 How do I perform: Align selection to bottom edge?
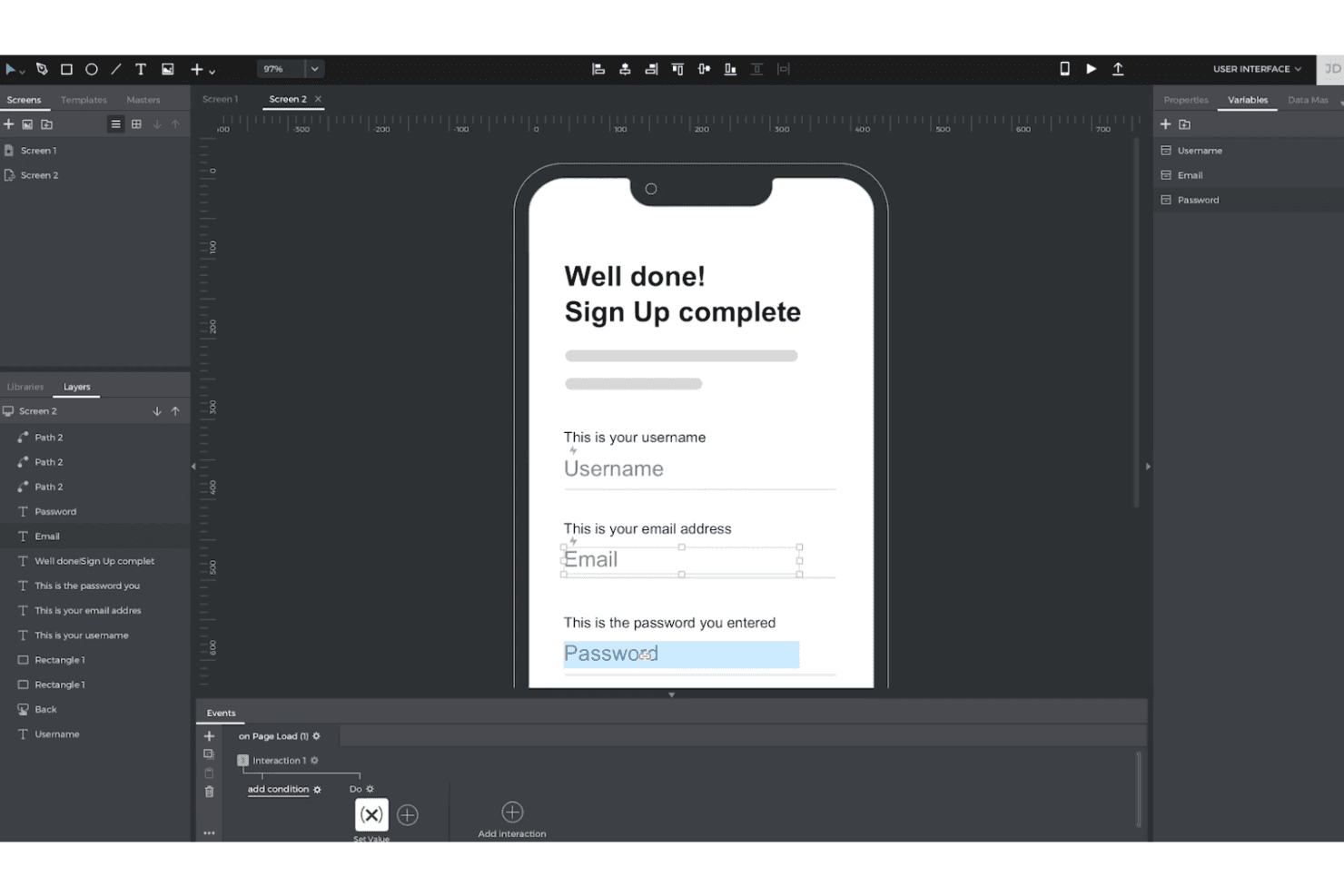click(x=730, y=69)
